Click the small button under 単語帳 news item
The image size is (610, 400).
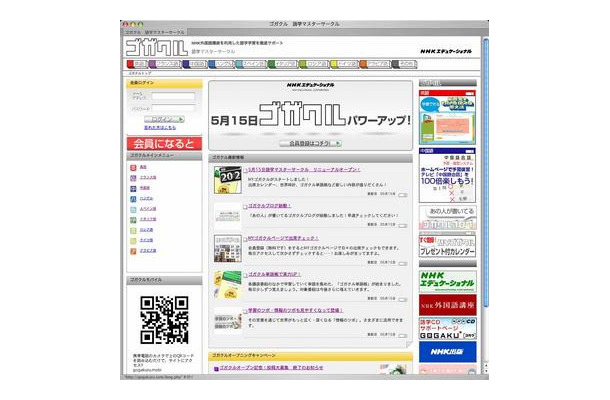tap(403, 300)
